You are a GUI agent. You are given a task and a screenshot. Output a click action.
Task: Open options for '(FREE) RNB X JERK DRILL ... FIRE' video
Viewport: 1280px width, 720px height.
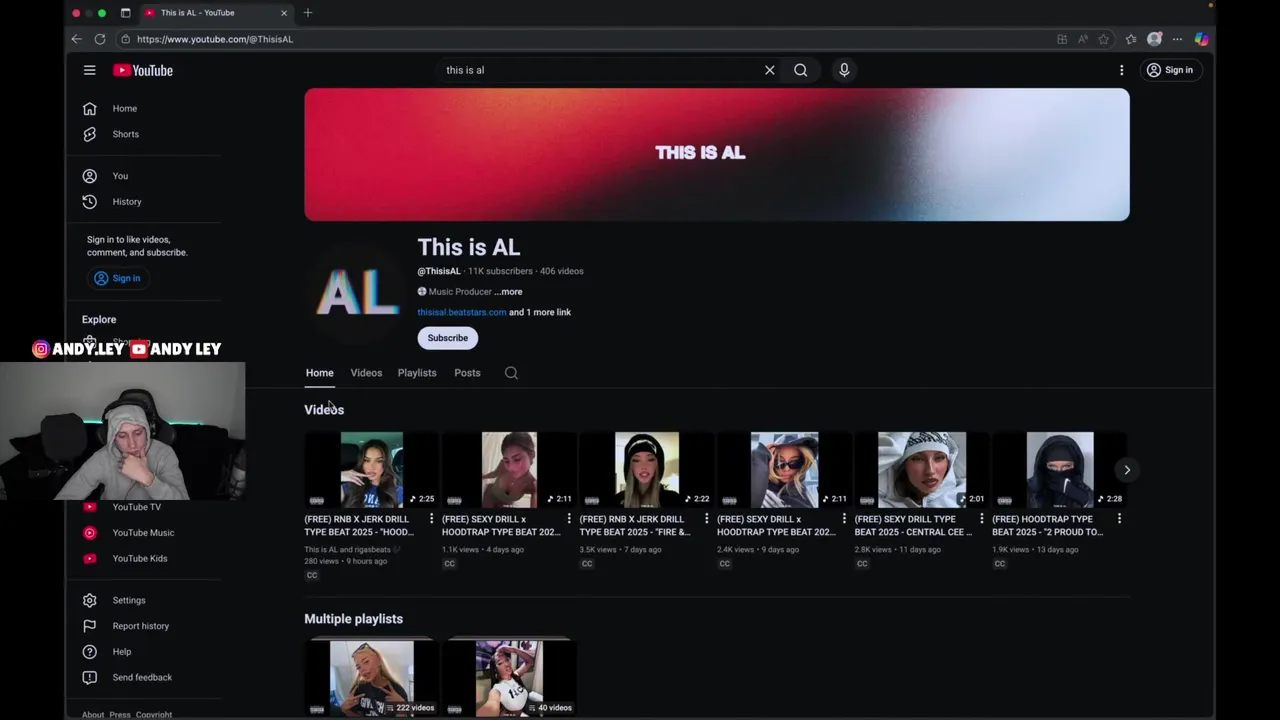(x=706, y=519)
